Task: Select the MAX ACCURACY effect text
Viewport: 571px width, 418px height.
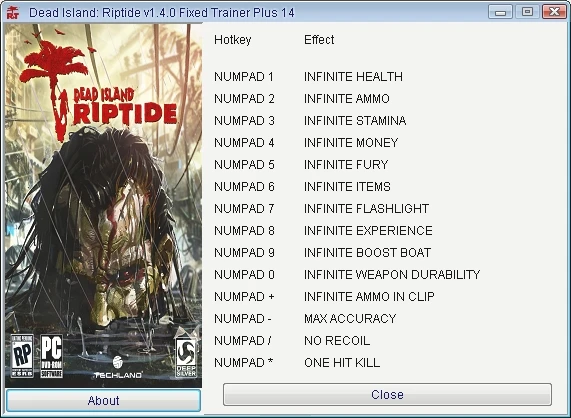Action: coord(350,319)
